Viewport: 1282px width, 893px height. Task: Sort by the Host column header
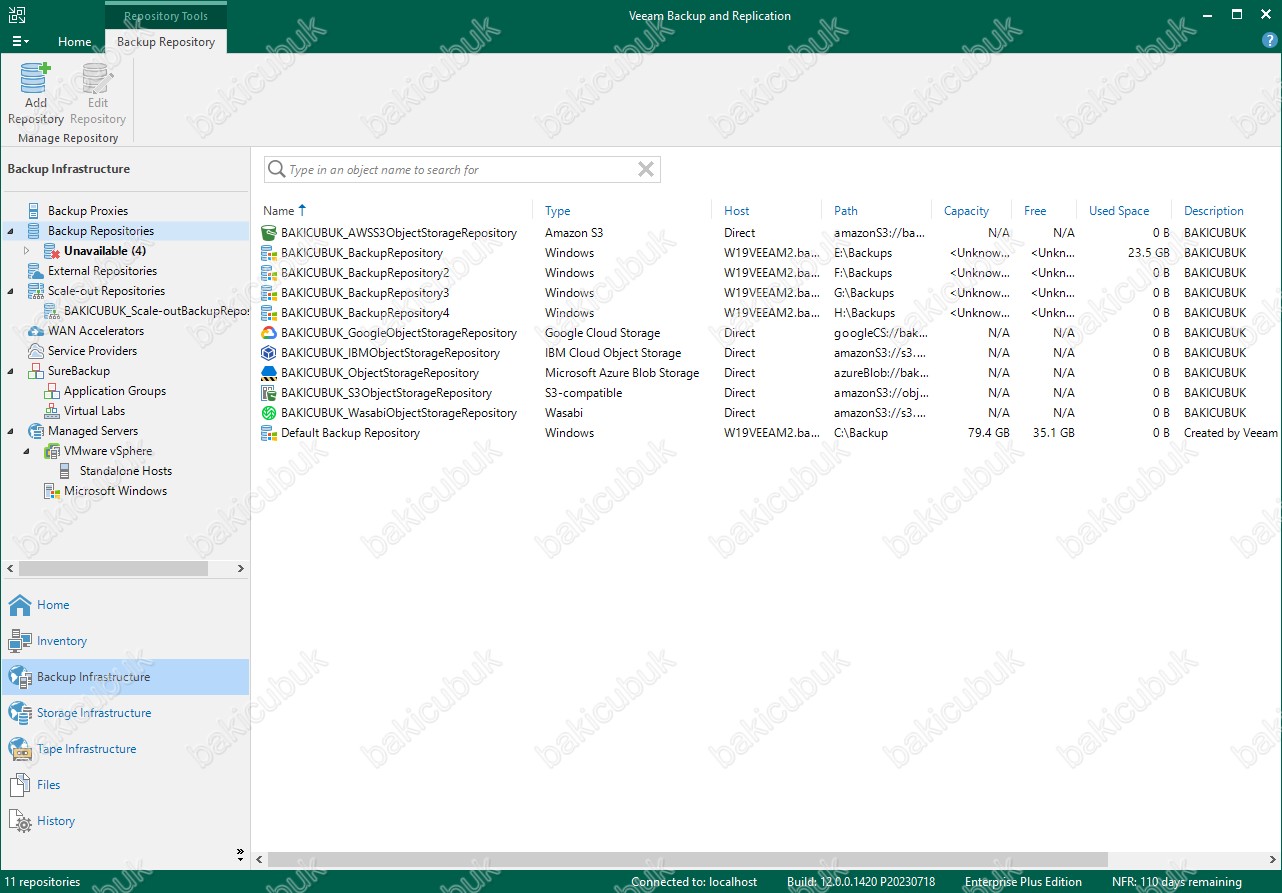click(737, 211)
